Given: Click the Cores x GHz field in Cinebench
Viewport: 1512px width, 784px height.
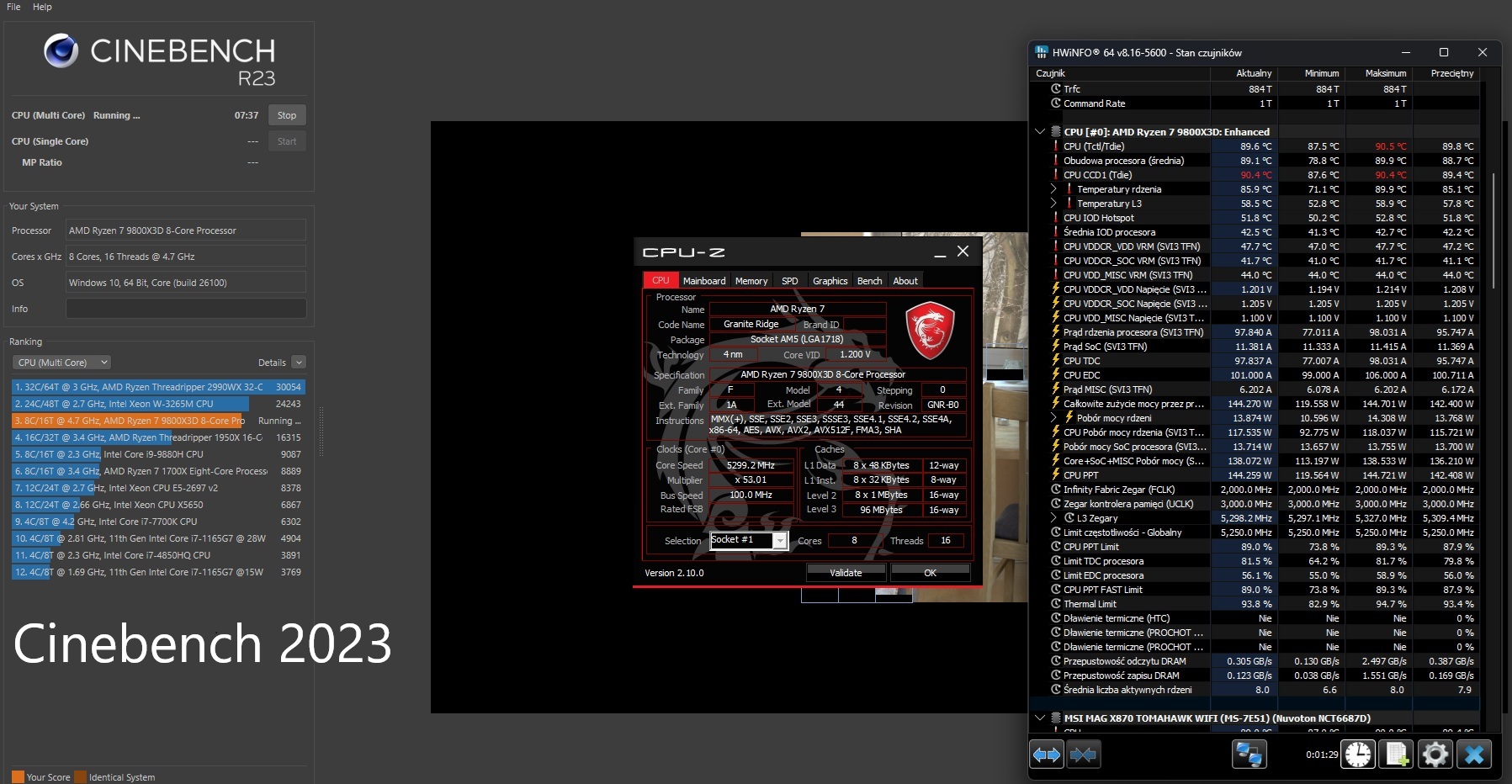Looking at the screenshot, I should 186,257.
